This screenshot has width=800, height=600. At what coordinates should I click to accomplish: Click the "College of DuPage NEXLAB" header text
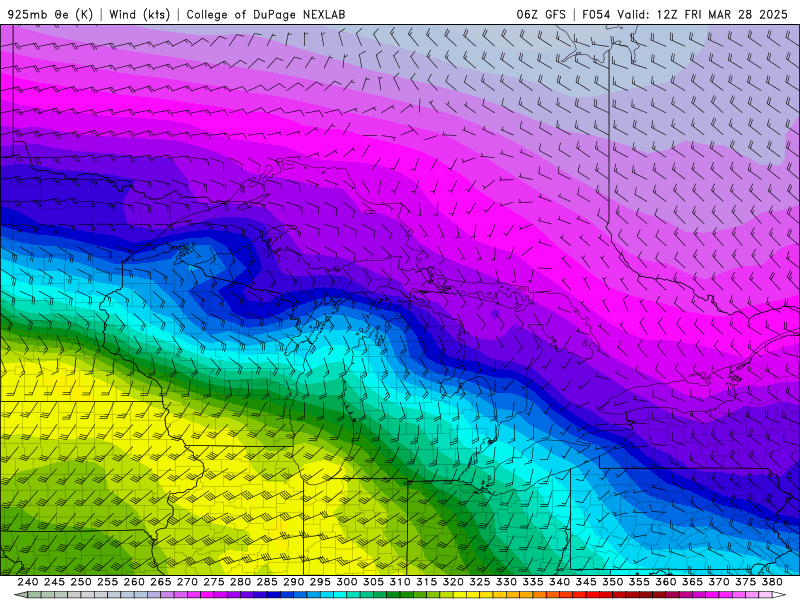(266, 14)
